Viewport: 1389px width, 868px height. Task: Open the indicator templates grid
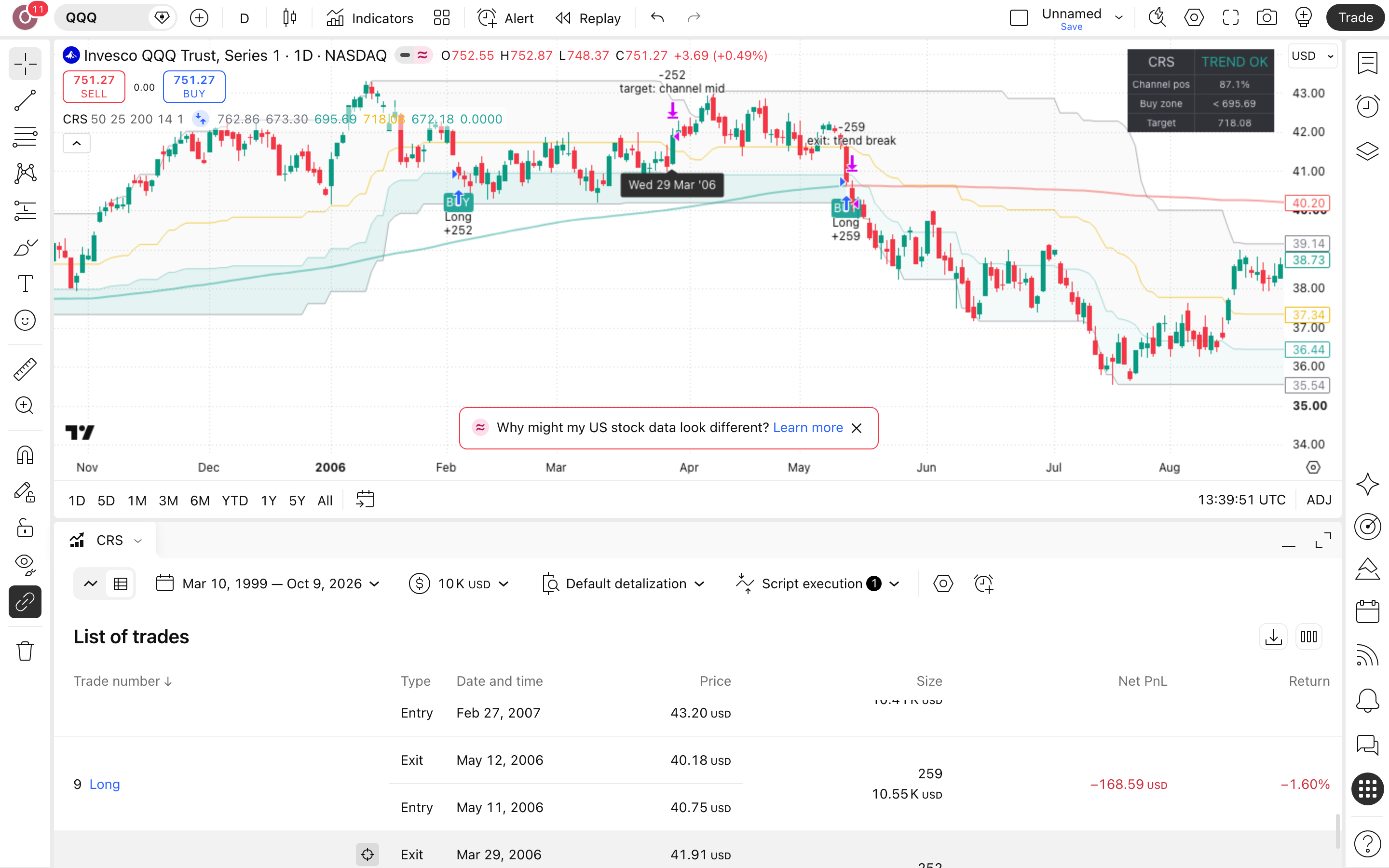click(x=442, y=18)
